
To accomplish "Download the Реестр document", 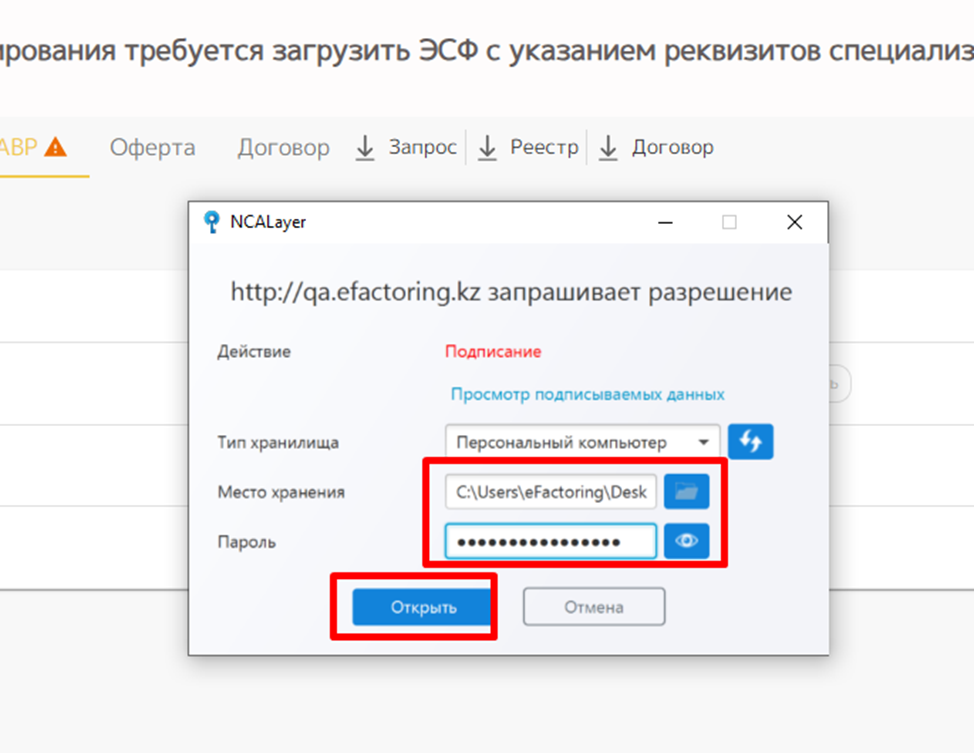I will (x=528, y=148).
